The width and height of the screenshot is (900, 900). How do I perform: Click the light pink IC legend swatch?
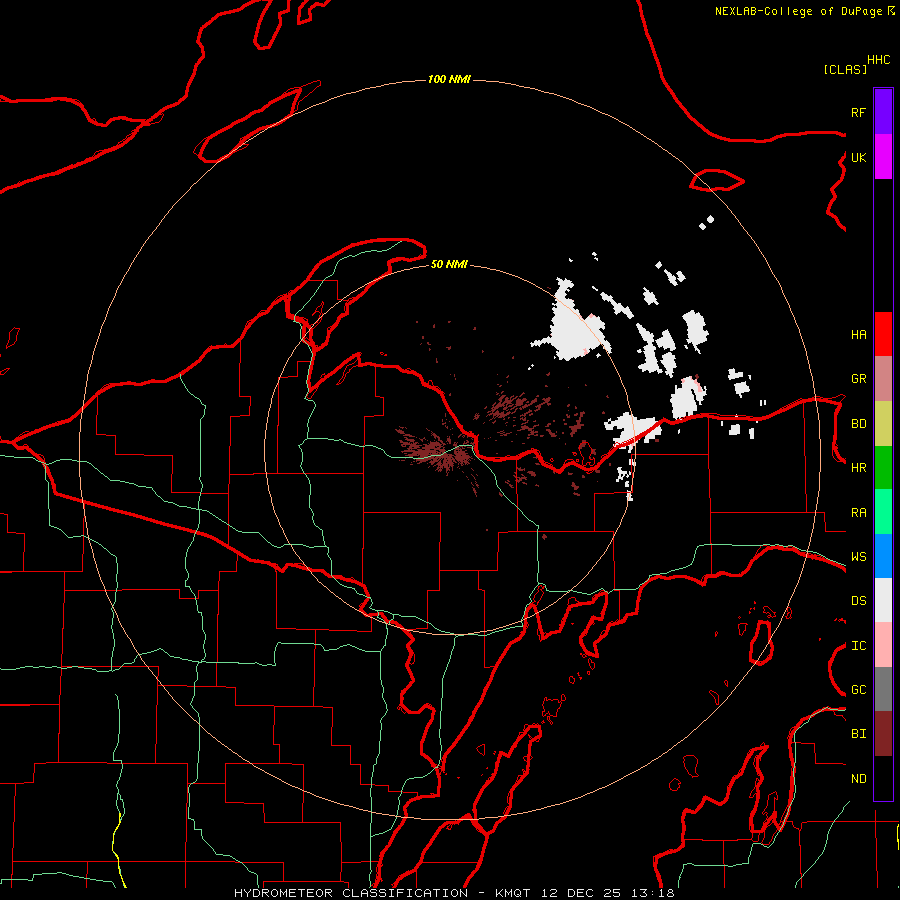[x=883, y=645]
